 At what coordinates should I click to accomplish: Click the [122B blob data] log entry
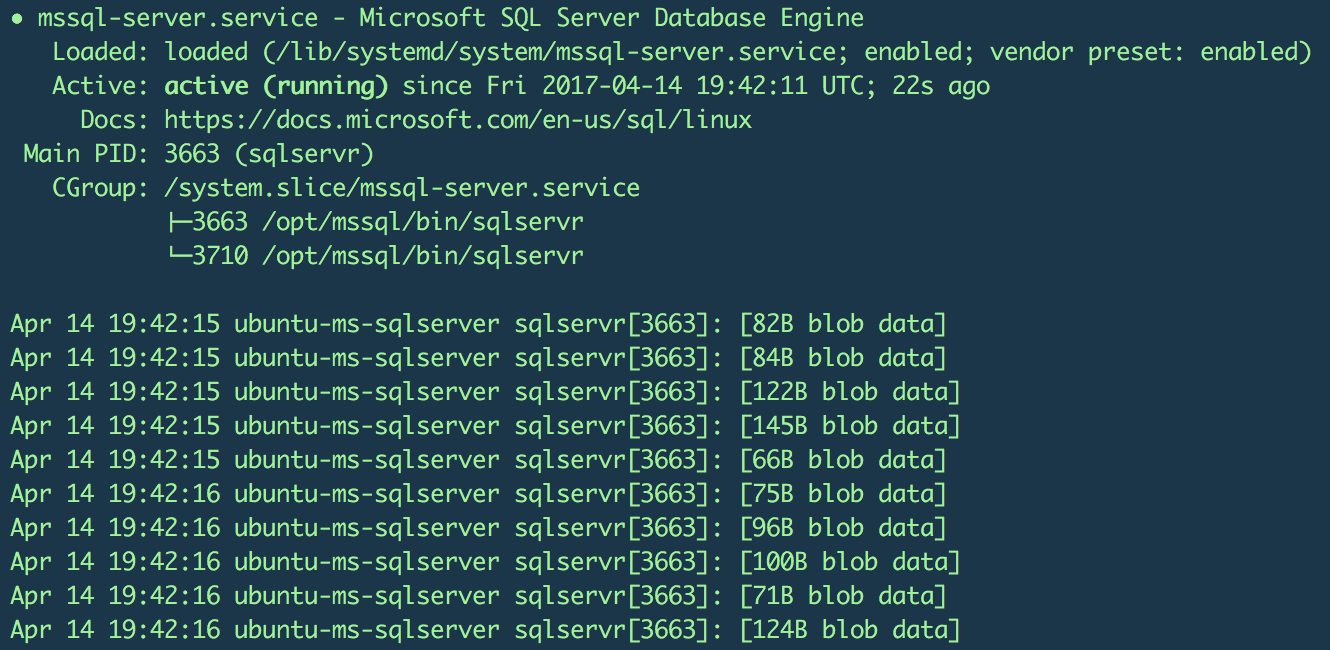849,392
